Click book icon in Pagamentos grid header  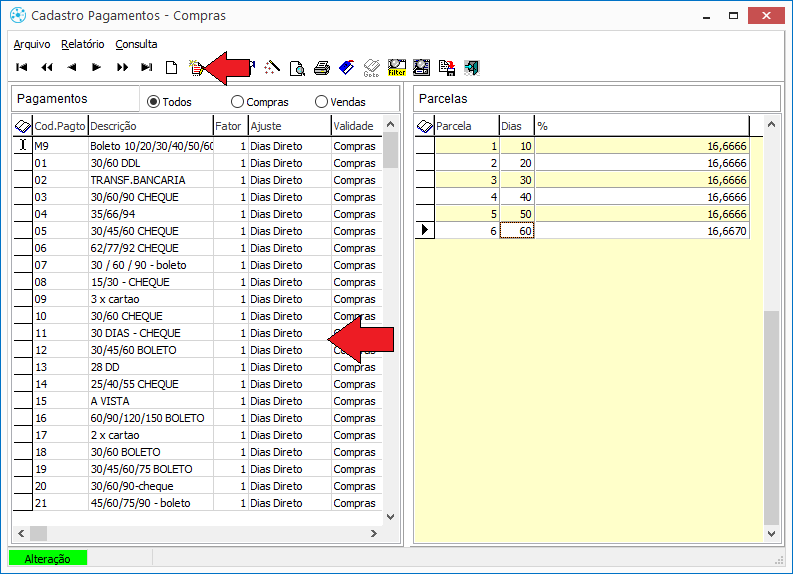[x=22, y=126]
